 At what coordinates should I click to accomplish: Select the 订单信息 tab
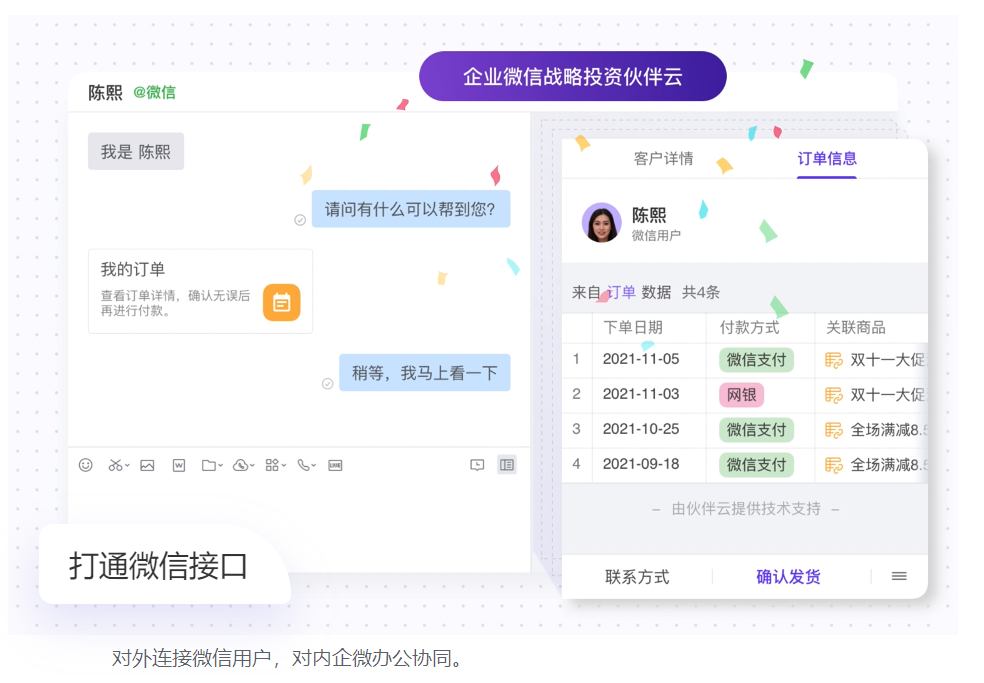click(x=826, y=159)
